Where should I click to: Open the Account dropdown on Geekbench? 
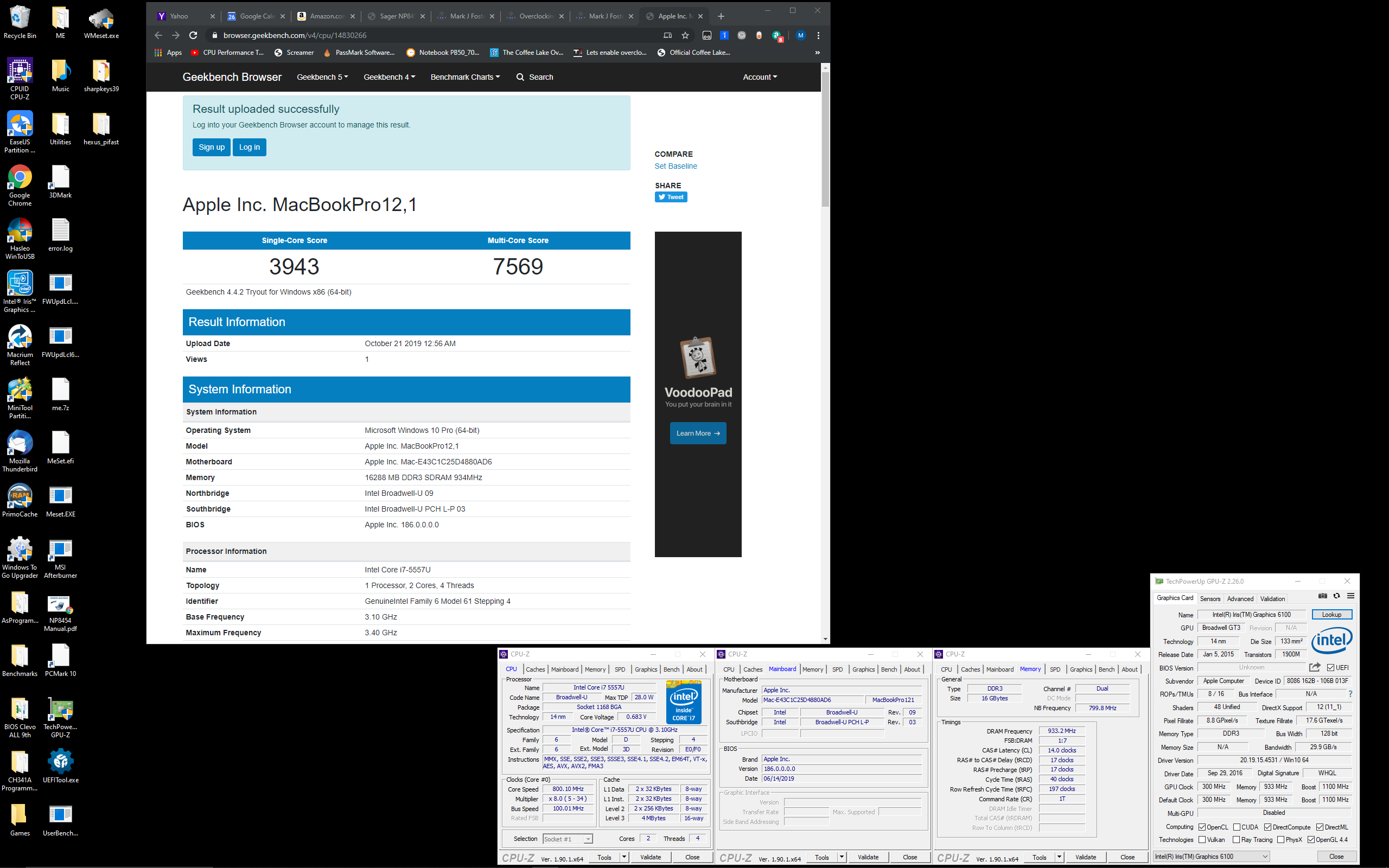(760, 77)
